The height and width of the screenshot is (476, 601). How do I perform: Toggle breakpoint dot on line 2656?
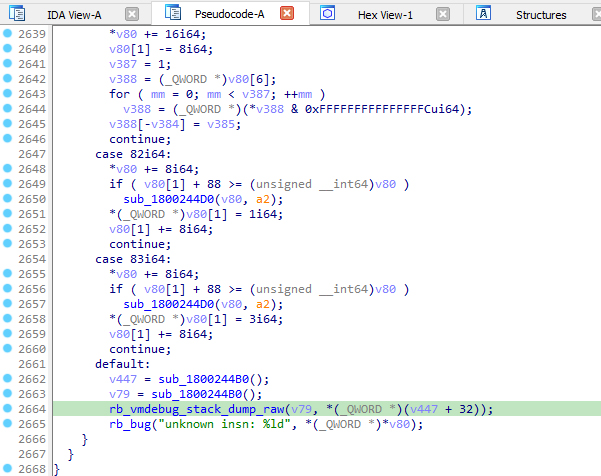point(7,288)
